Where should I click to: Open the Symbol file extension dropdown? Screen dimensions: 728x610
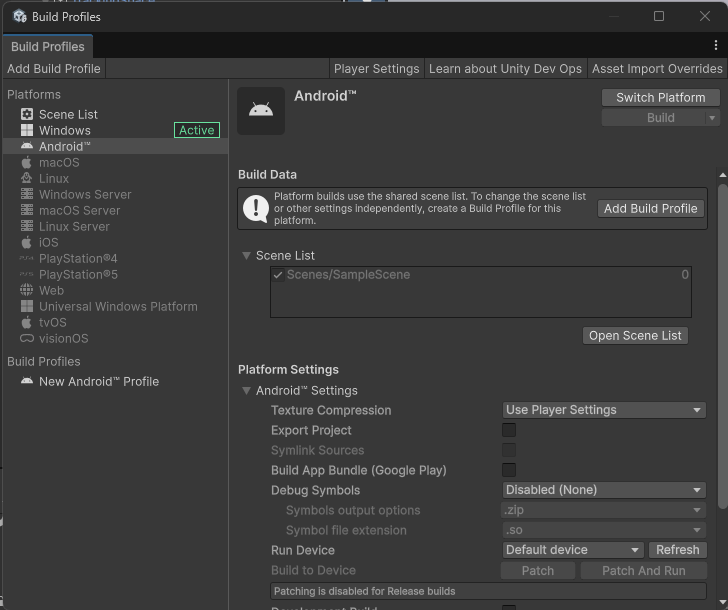click(x=604, y=530)
